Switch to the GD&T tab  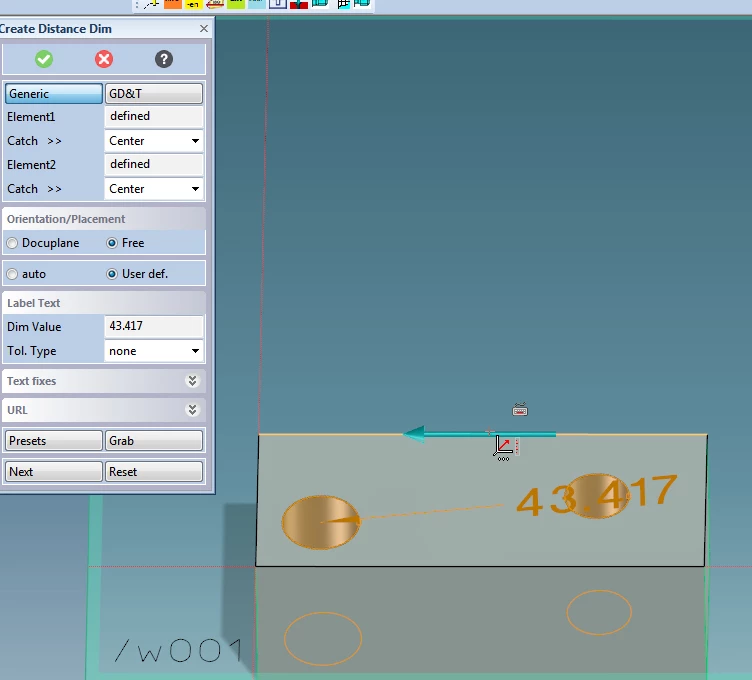click(153, 94)
